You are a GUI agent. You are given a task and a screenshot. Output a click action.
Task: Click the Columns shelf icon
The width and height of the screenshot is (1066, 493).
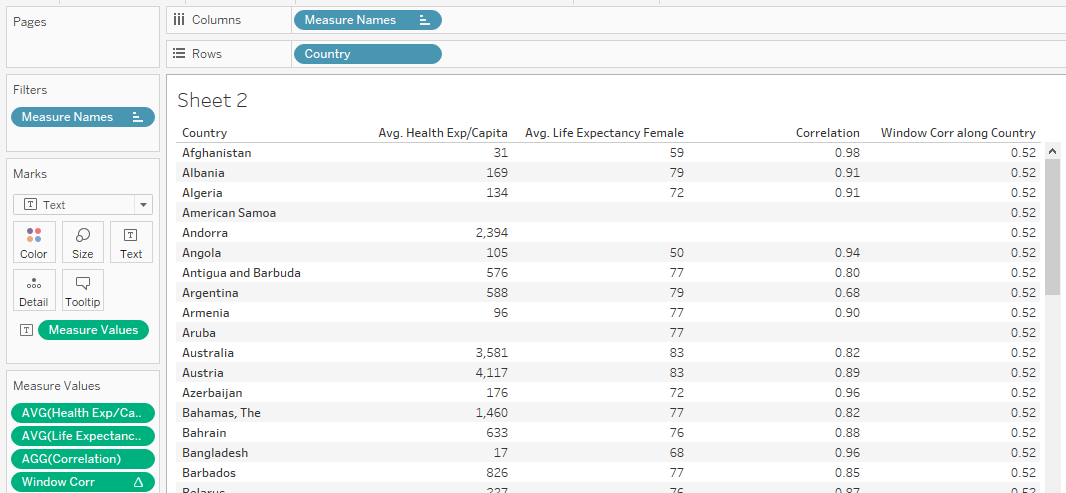(179, 20)
